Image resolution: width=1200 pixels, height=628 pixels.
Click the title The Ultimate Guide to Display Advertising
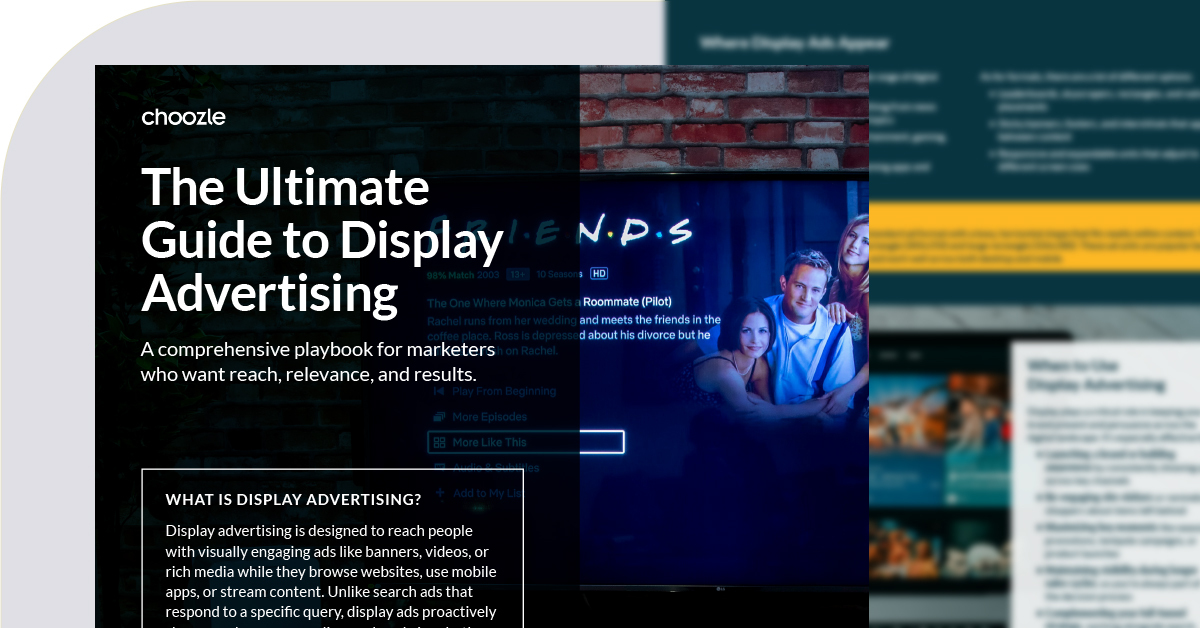tap(322, 240)
